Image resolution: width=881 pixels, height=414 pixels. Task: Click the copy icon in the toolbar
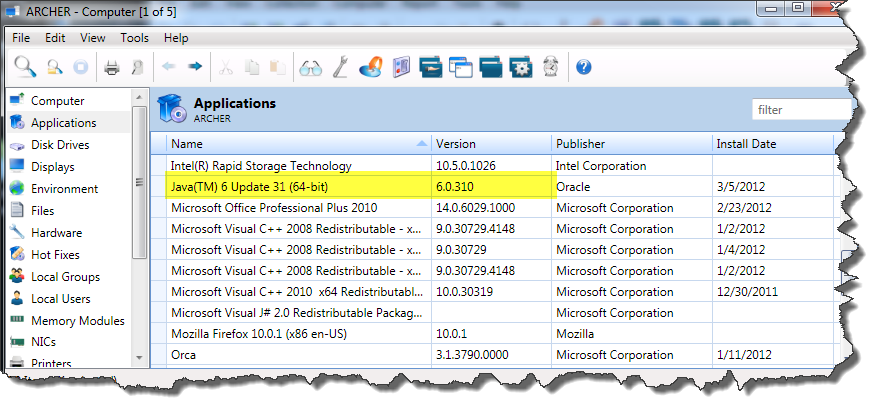[252, 67]
